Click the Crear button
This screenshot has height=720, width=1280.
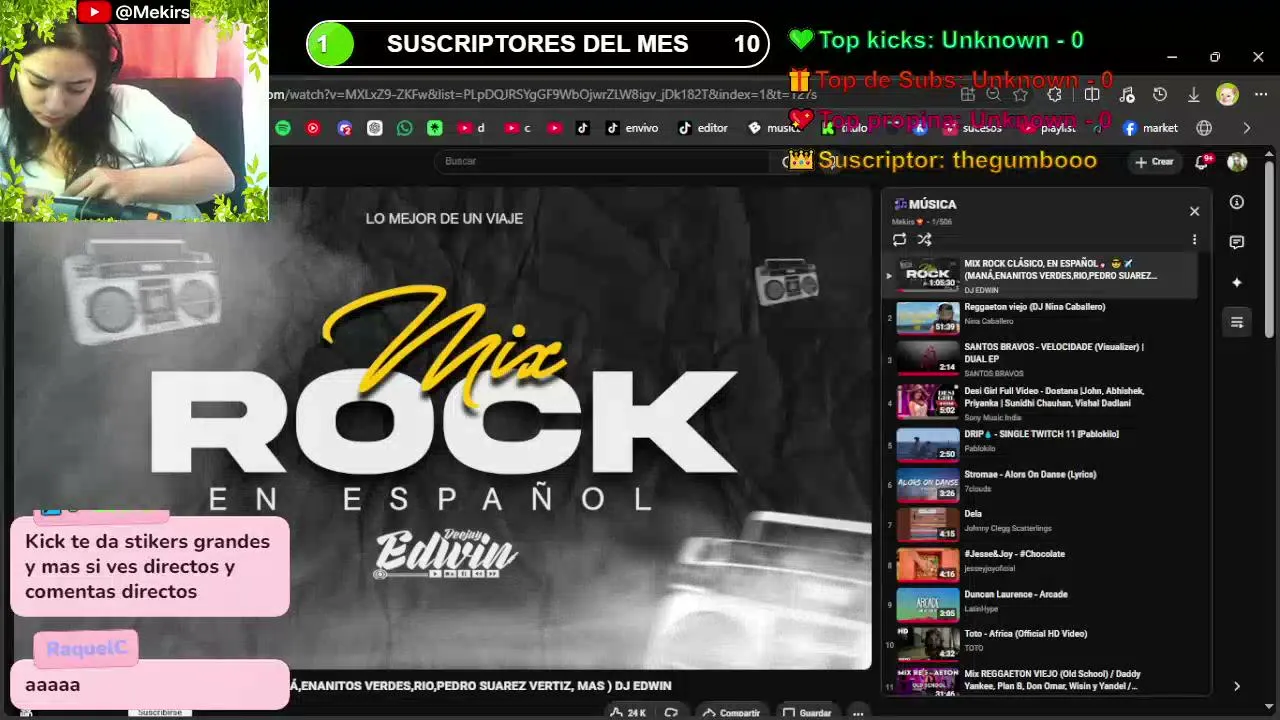pos(1153,162)
